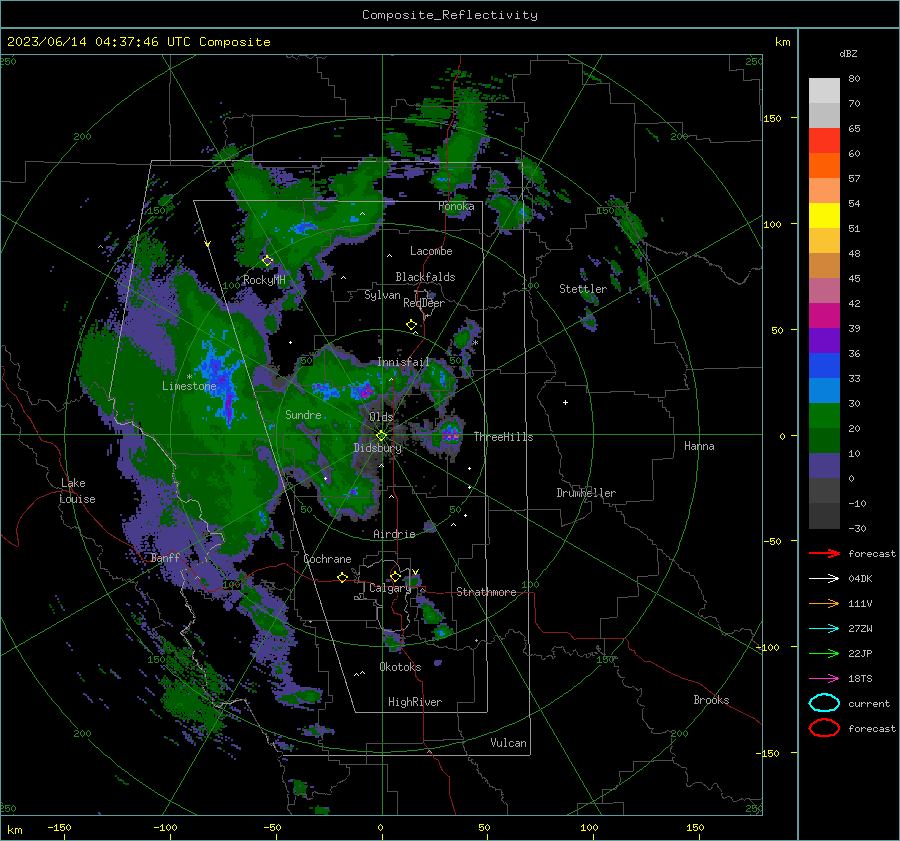This screenshot has height=841, width=900.
Task: Click the Stettler label
Action: [583, 289]
